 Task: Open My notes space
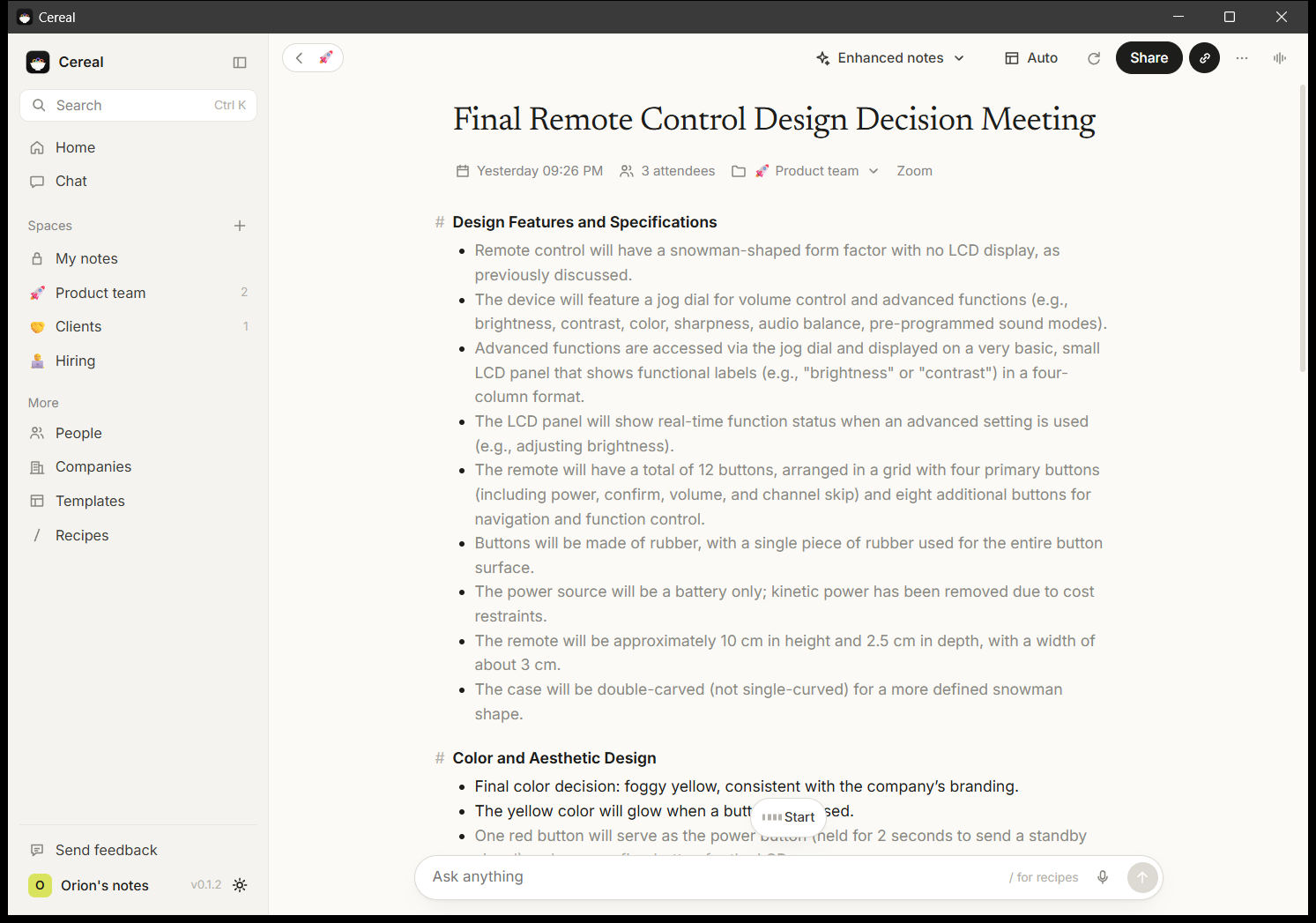tap(138, 259)
